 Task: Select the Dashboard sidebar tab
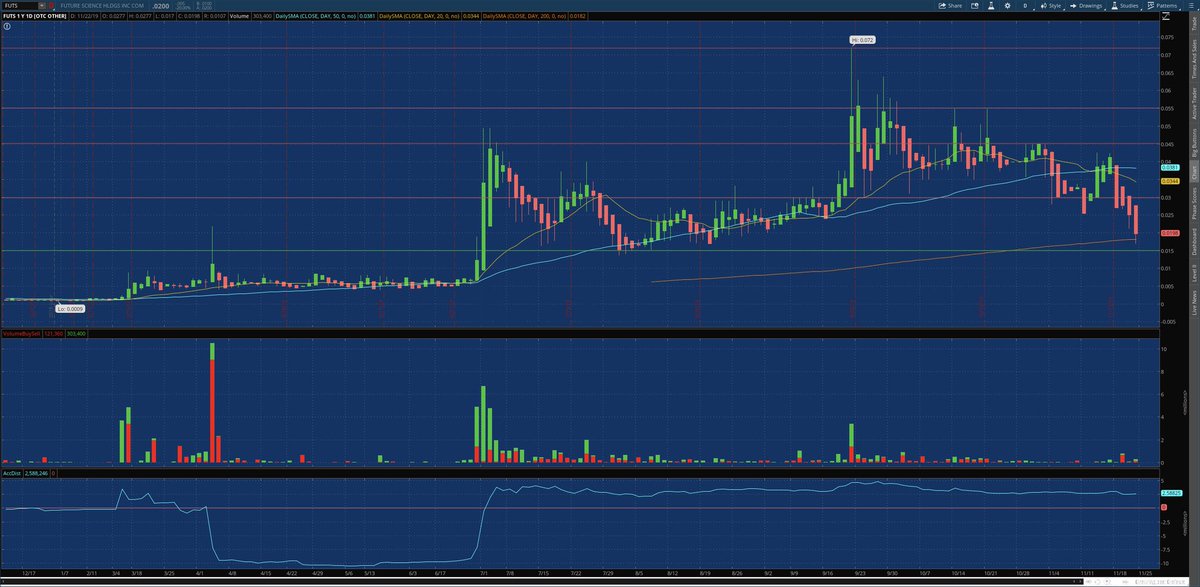click(x=1193, y=244)
